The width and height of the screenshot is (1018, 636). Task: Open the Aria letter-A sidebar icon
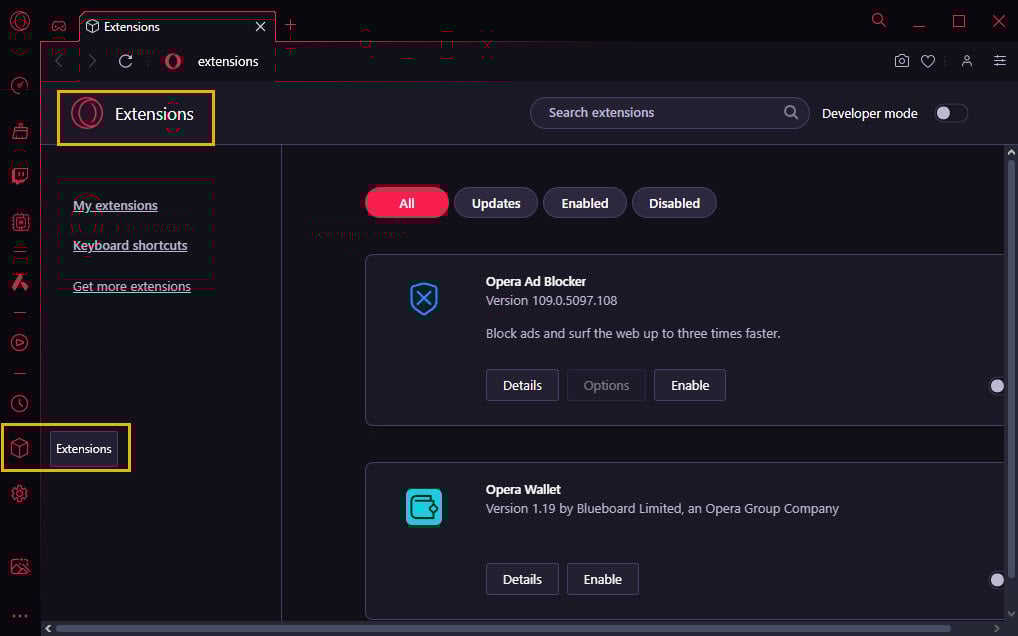click(19, 282)
